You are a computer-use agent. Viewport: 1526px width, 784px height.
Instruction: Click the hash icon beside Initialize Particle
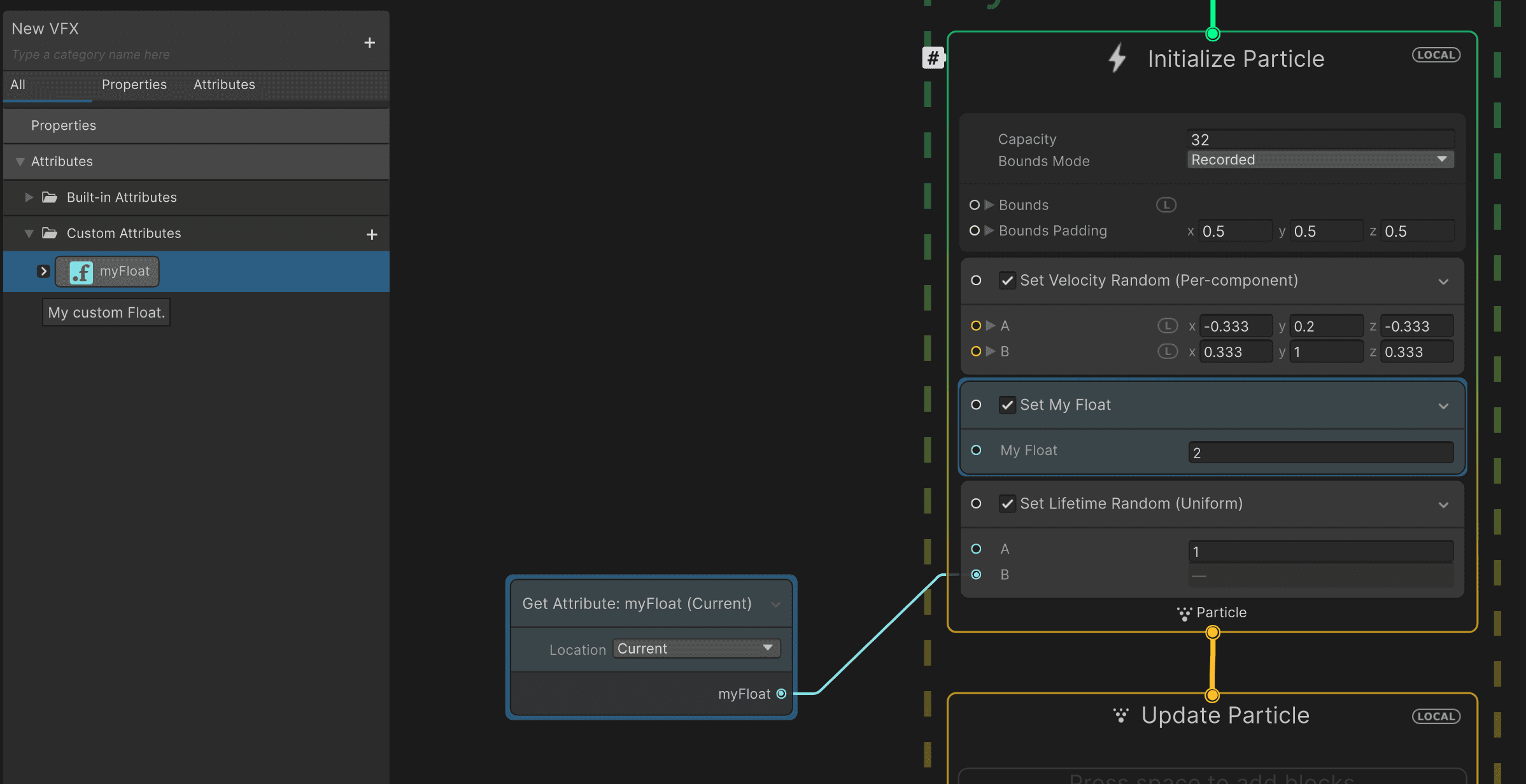(x=933, y=58)
